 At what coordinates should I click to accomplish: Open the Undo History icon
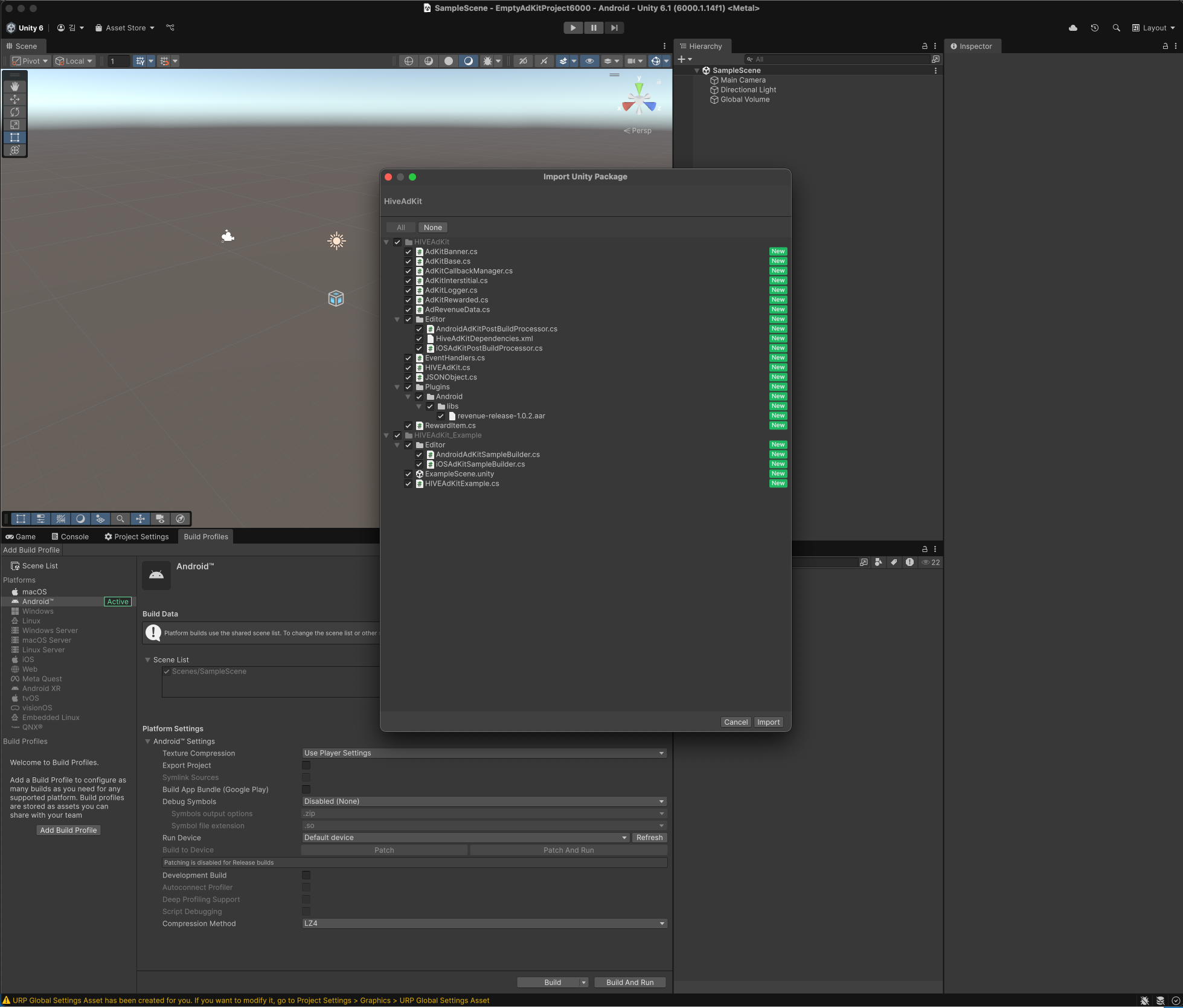[1094, 28]
